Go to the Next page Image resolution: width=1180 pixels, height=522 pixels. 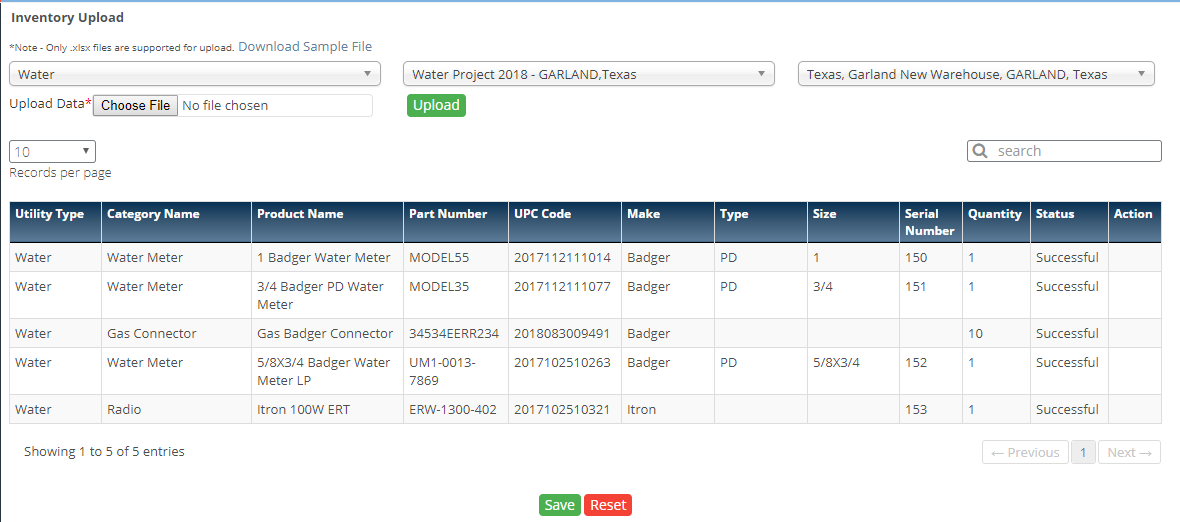pyautogui.click(x=1129, y=452)
